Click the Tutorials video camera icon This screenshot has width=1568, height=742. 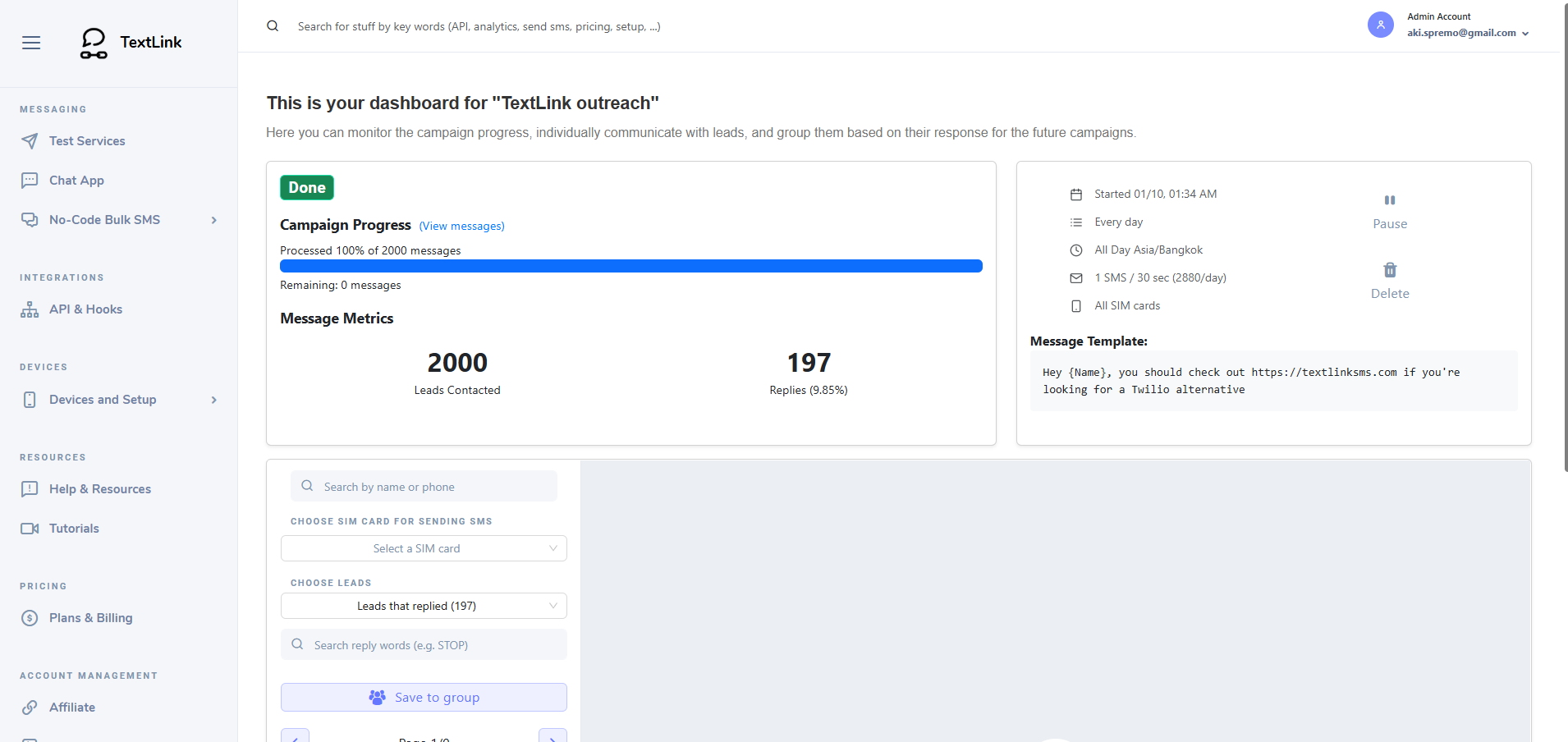(x=30, y=529)
